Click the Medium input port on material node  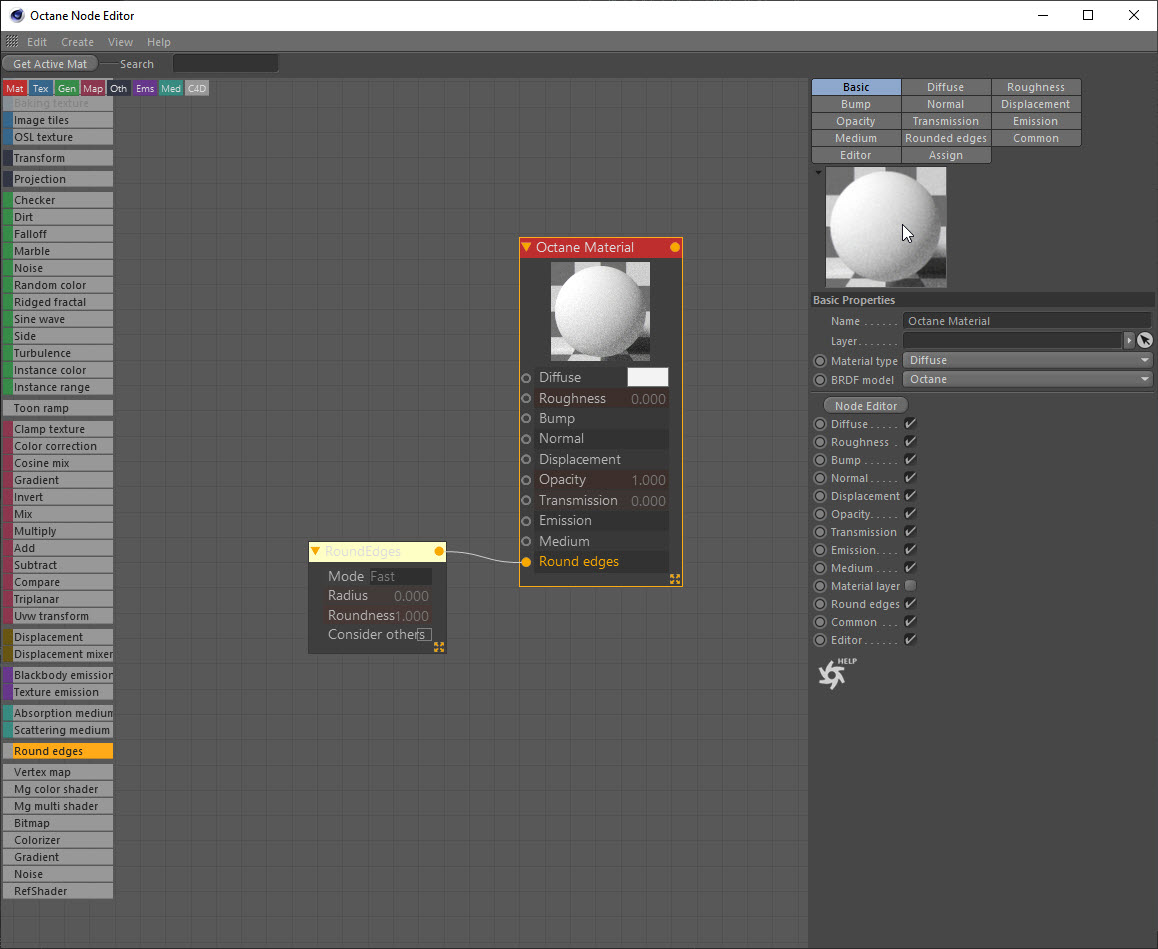click(526, 541)
